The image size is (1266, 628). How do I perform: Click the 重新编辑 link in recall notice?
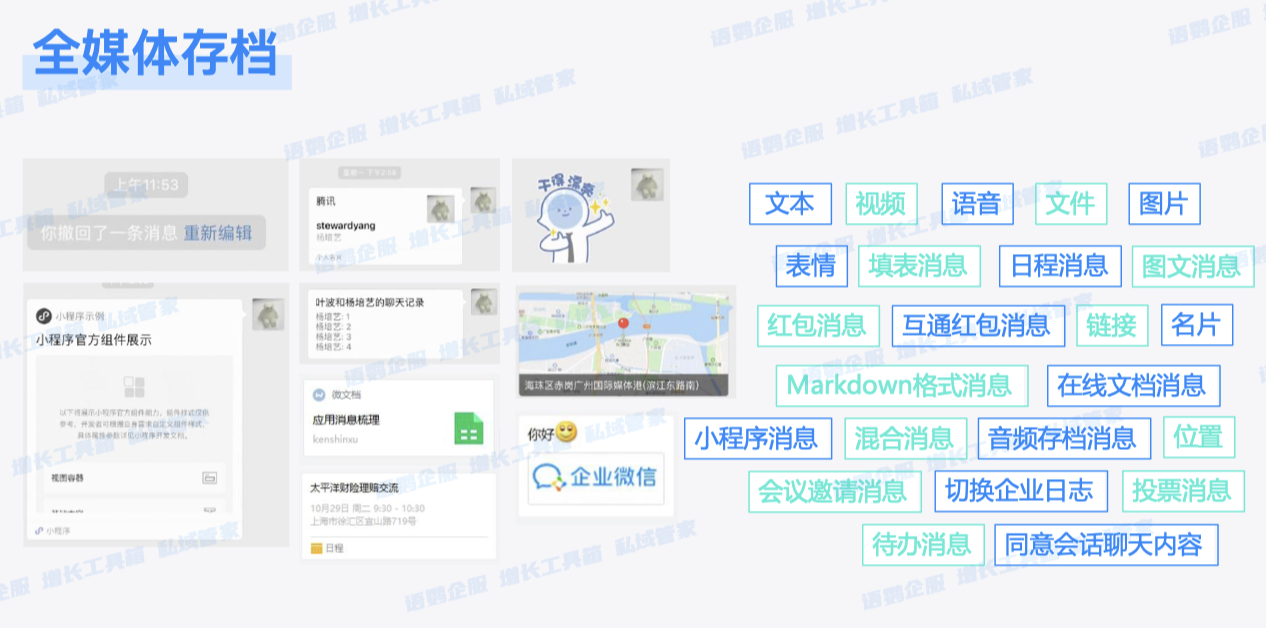click(x=218, y=233)
